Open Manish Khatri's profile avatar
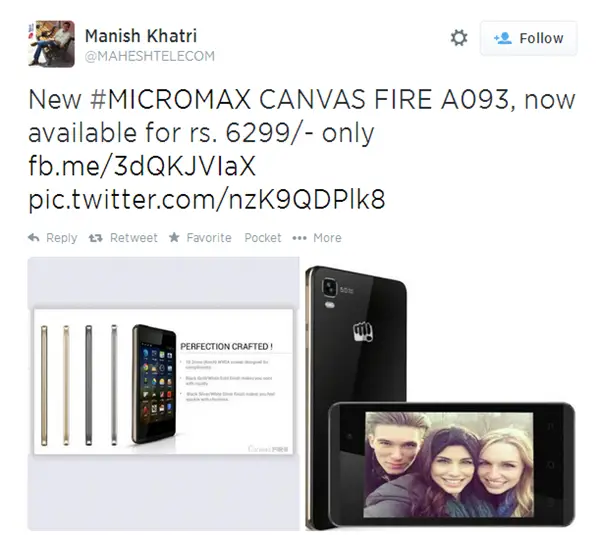The image size is (600, 535). click(51, 44)
